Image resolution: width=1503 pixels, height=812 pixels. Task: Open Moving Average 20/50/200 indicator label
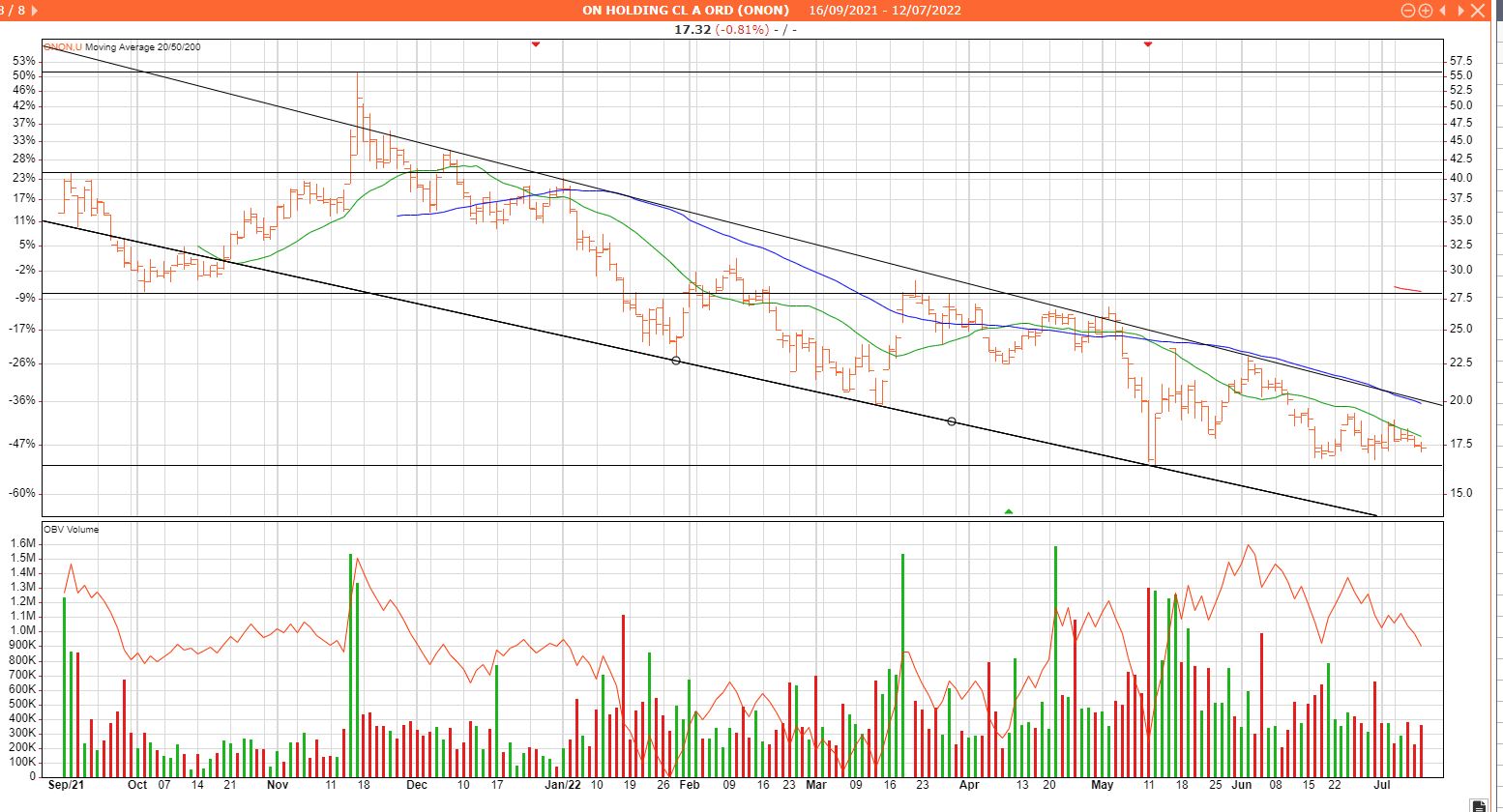pos(143,46)
